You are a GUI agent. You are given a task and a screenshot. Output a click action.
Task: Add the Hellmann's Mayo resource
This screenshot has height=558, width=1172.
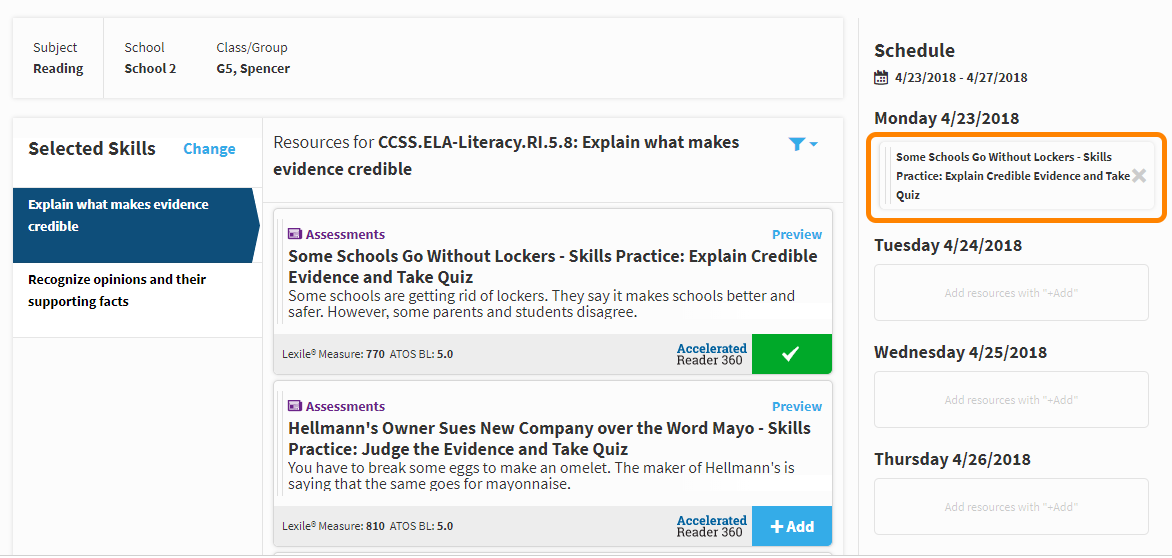coord(792,526)
